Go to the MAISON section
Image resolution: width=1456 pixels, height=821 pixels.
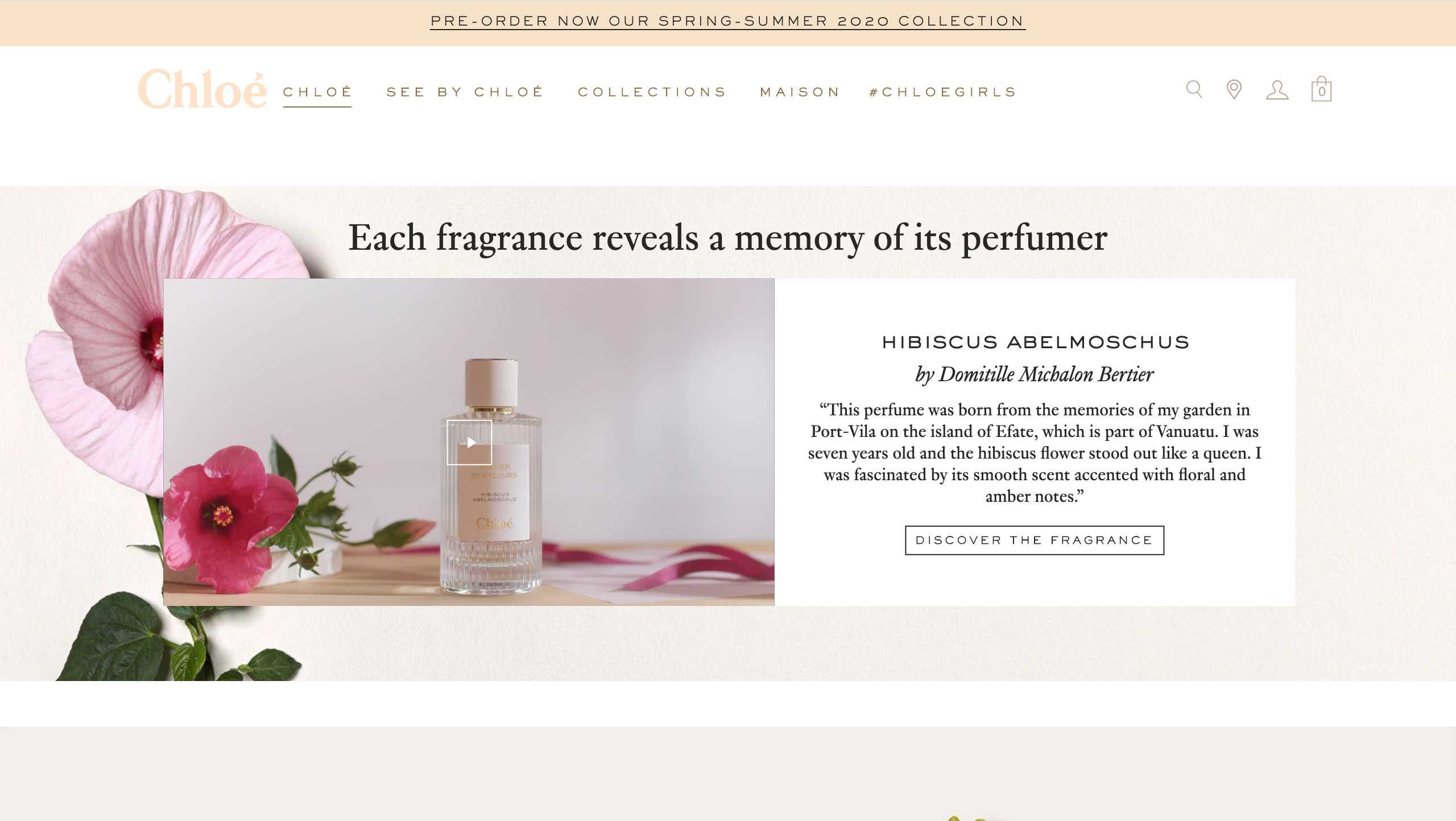click(x=800, y=92)
